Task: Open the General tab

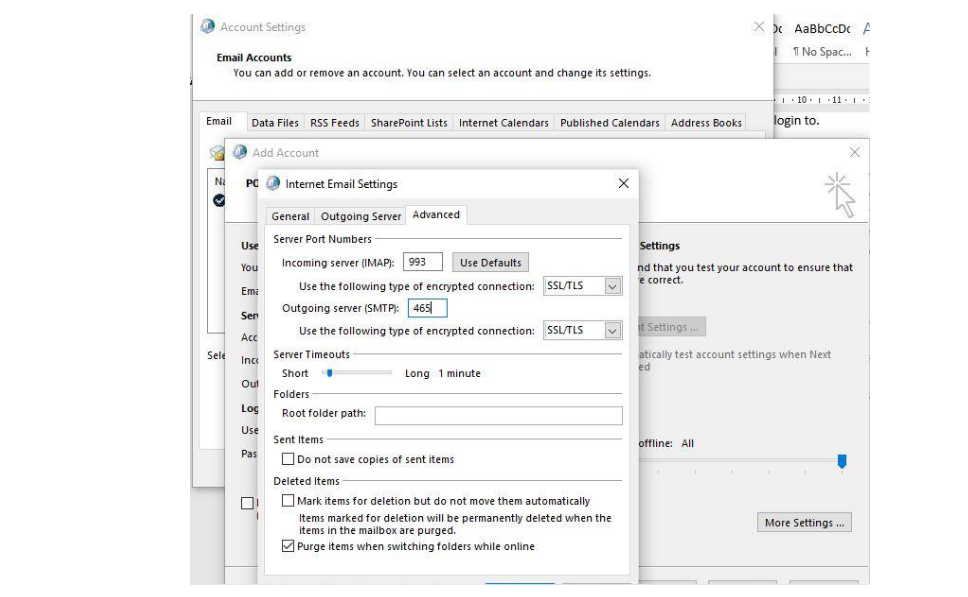Action: pyautogui.click(x=290, y=216)
